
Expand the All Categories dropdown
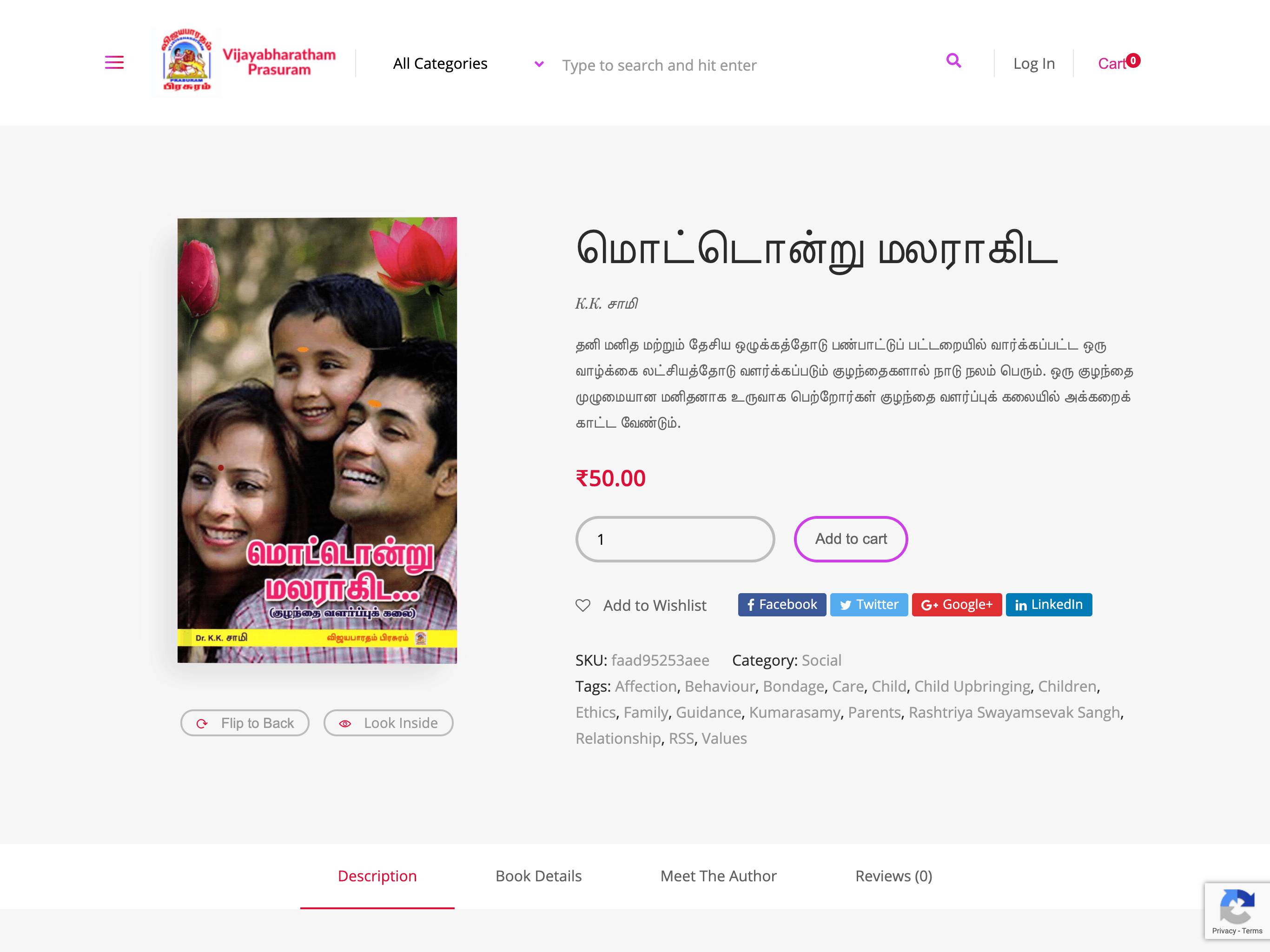point(468,63)
